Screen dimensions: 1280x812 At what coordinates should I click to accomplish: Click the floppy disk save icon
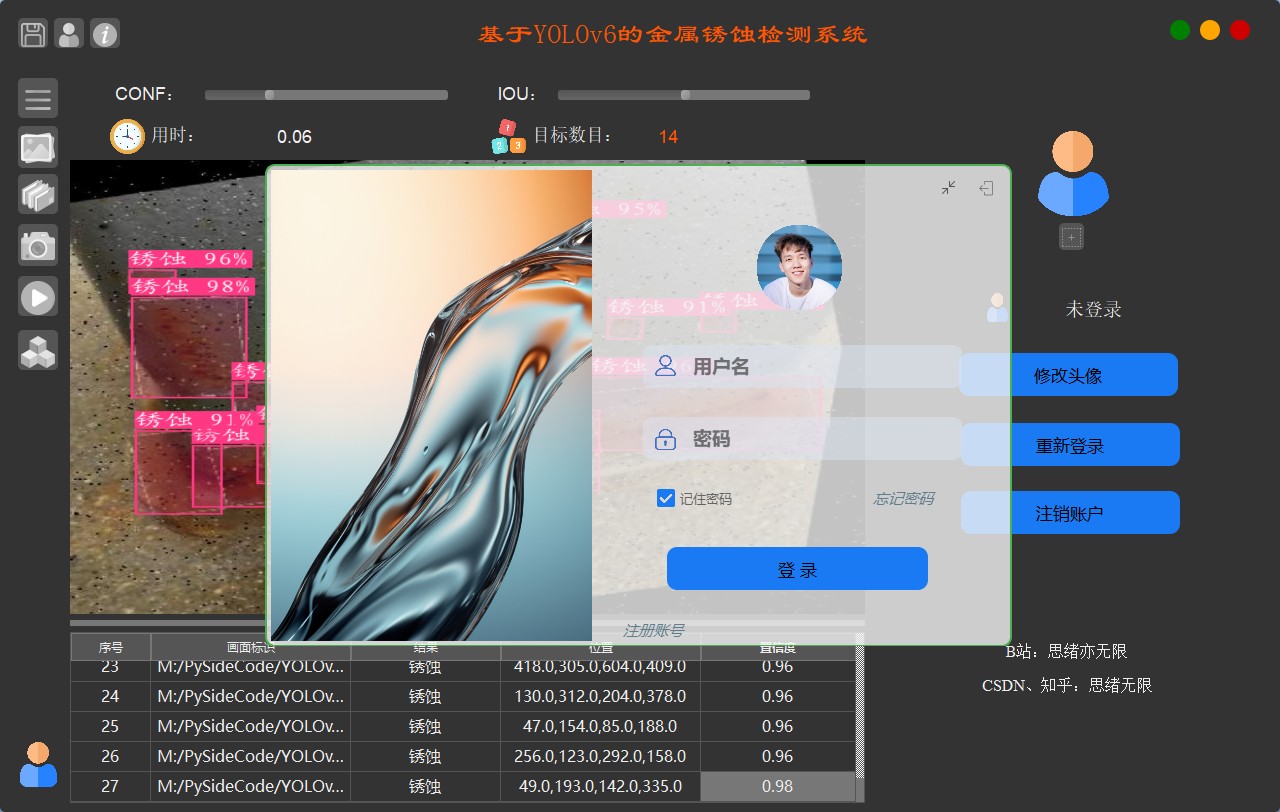33,34
